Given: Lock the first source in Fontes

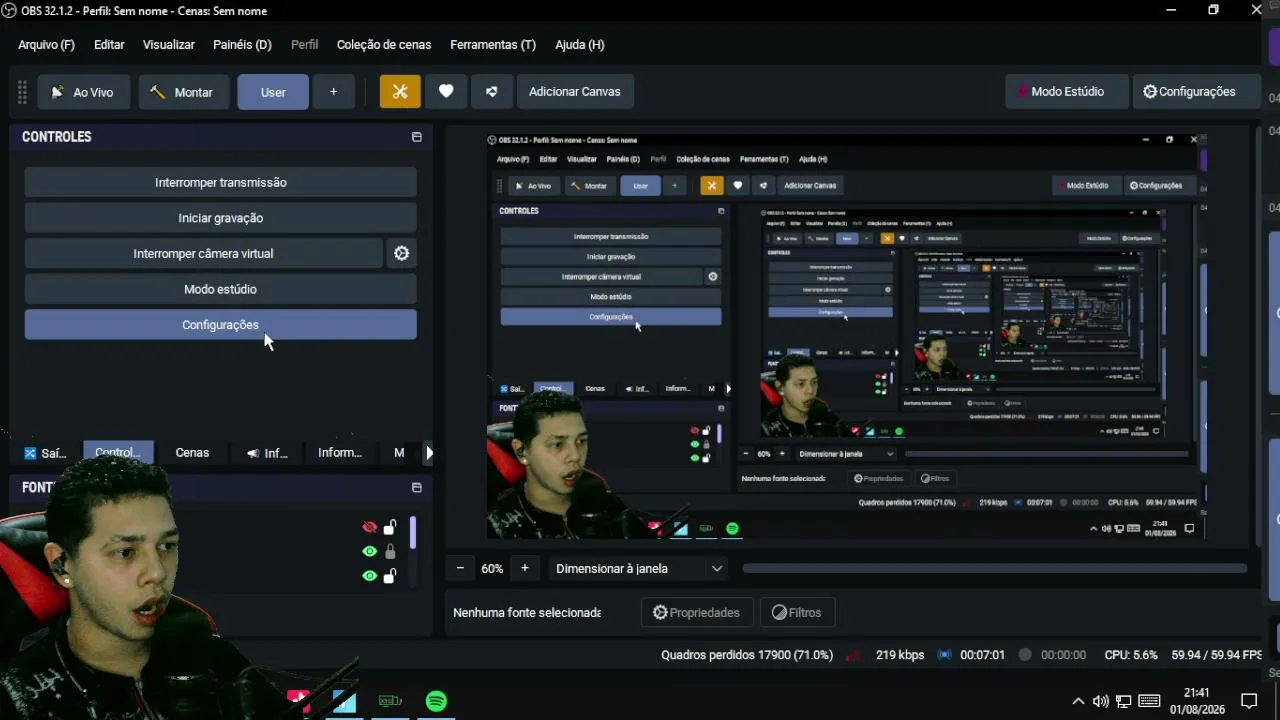Looking at the screenshot, I should click(390, 527).
